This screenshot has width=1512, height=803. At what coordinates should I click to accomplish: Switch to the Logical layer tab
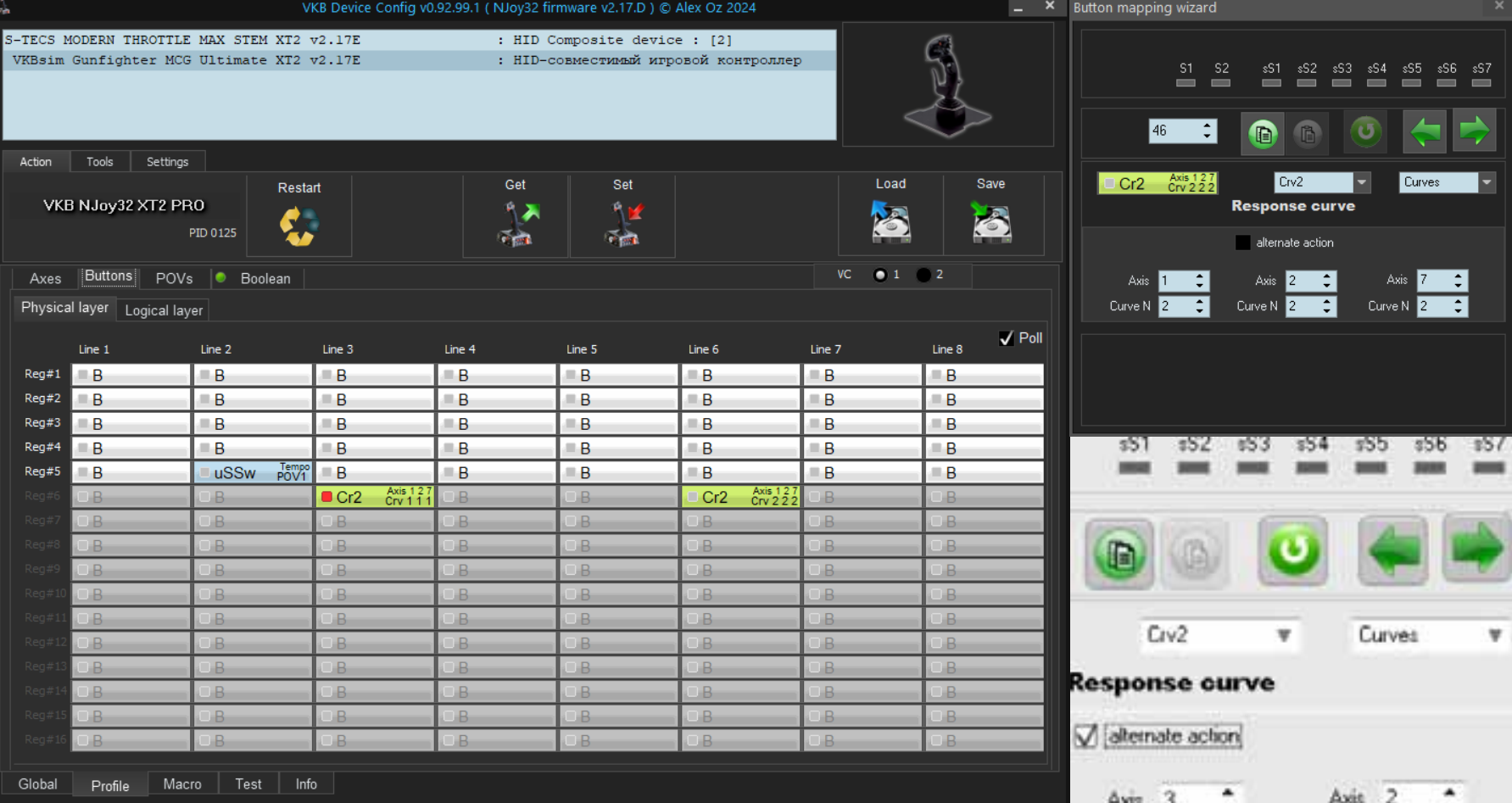coord(164,310)
